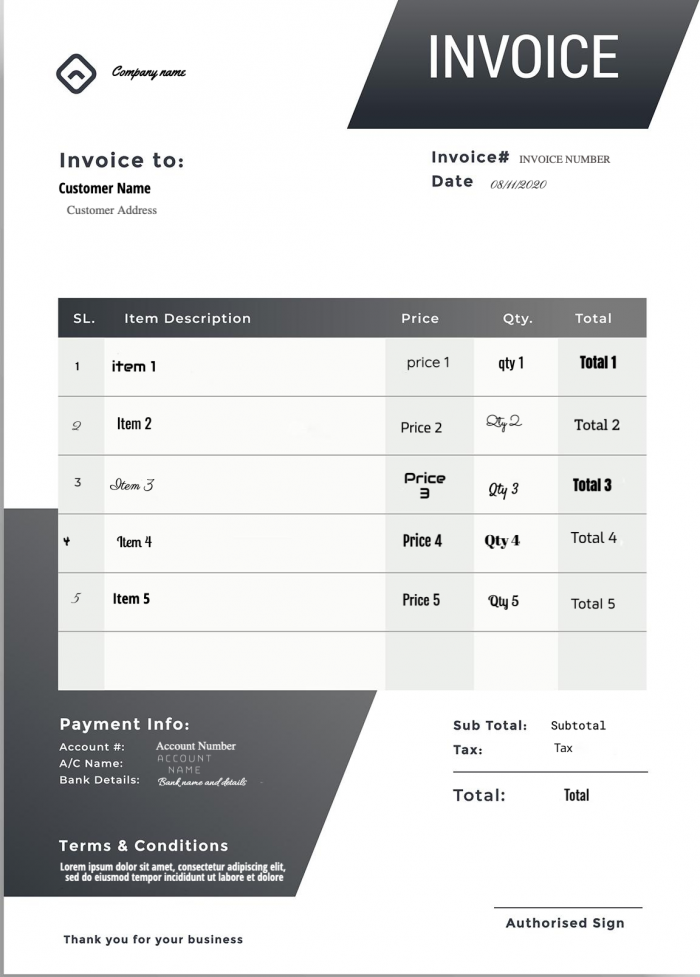Select the Total 4 cell

pyautogui.click(x=593, y=538)
